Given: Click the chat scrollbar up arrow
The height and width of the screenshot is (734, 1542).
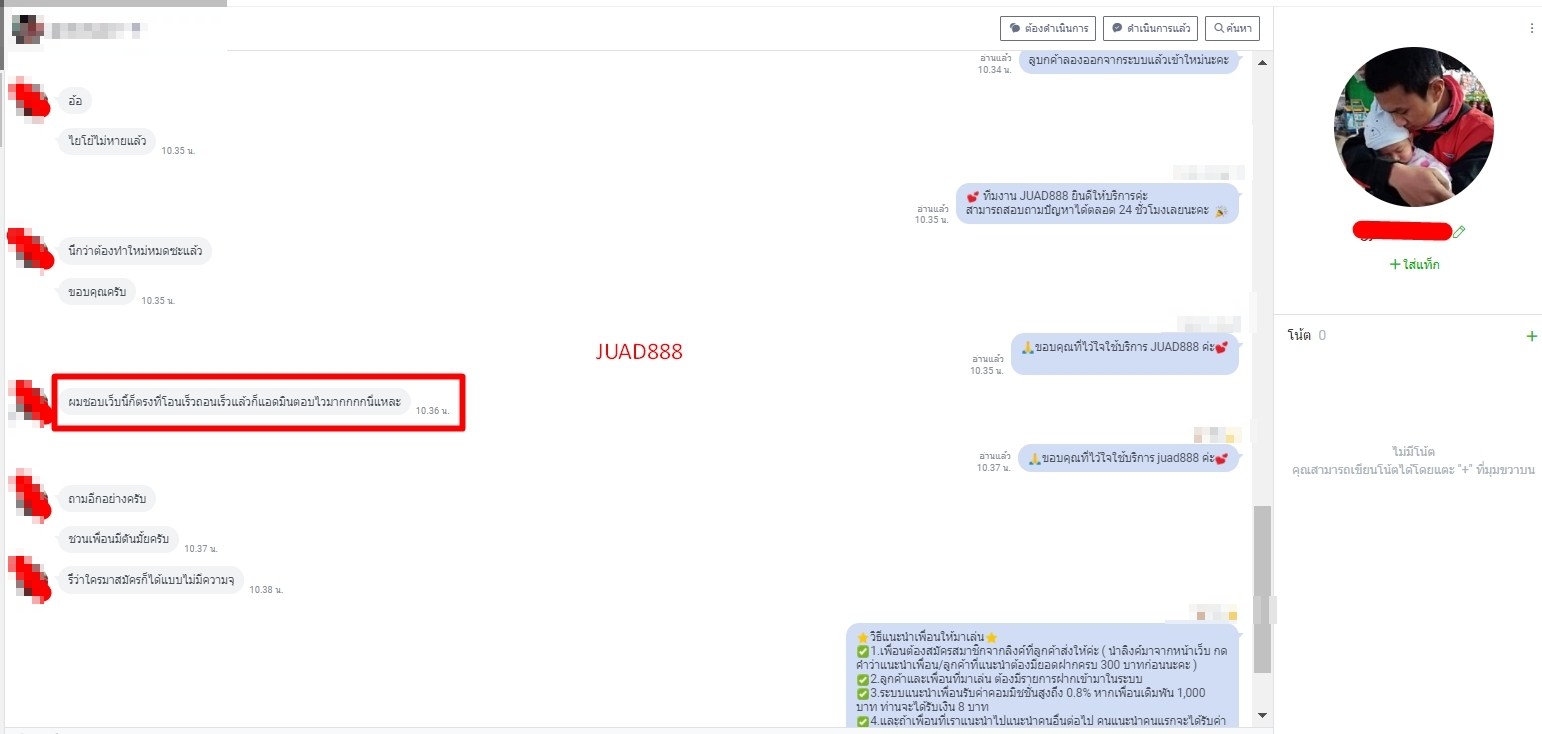Looking at the screenshot, I should 1261,63.
